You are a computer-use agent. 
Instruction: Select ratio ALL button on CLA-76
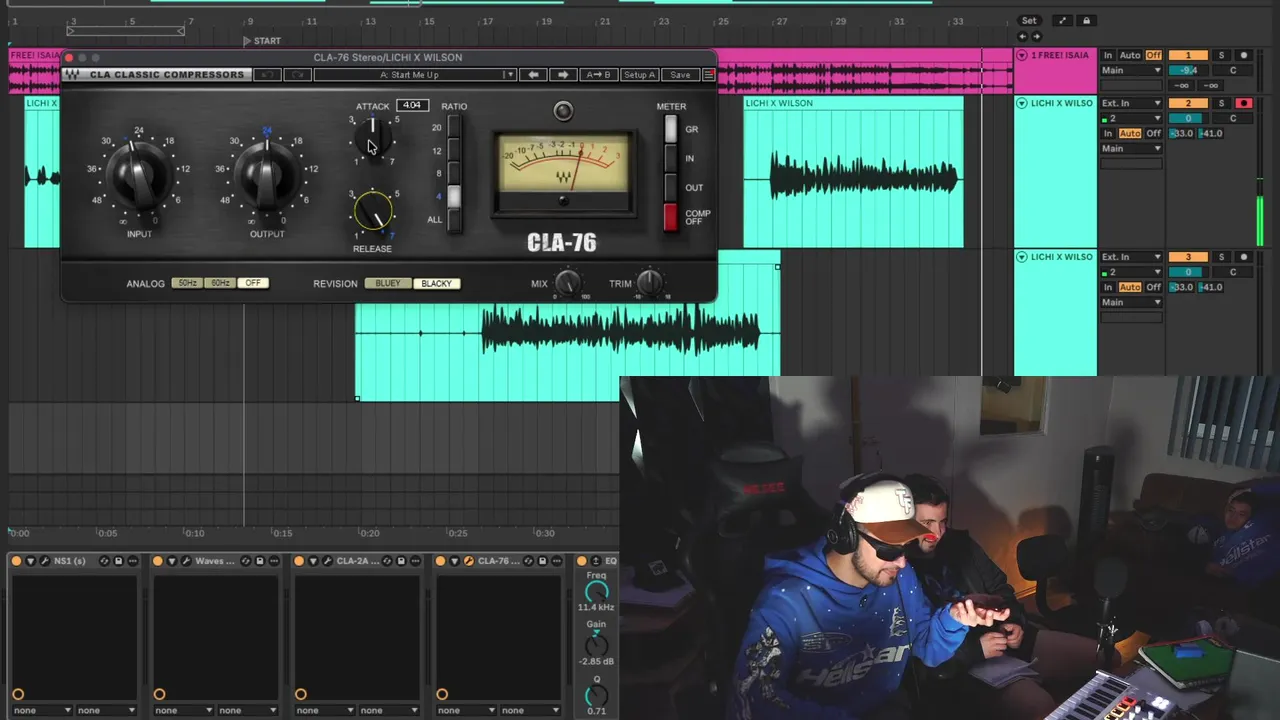tap(455, 220)
